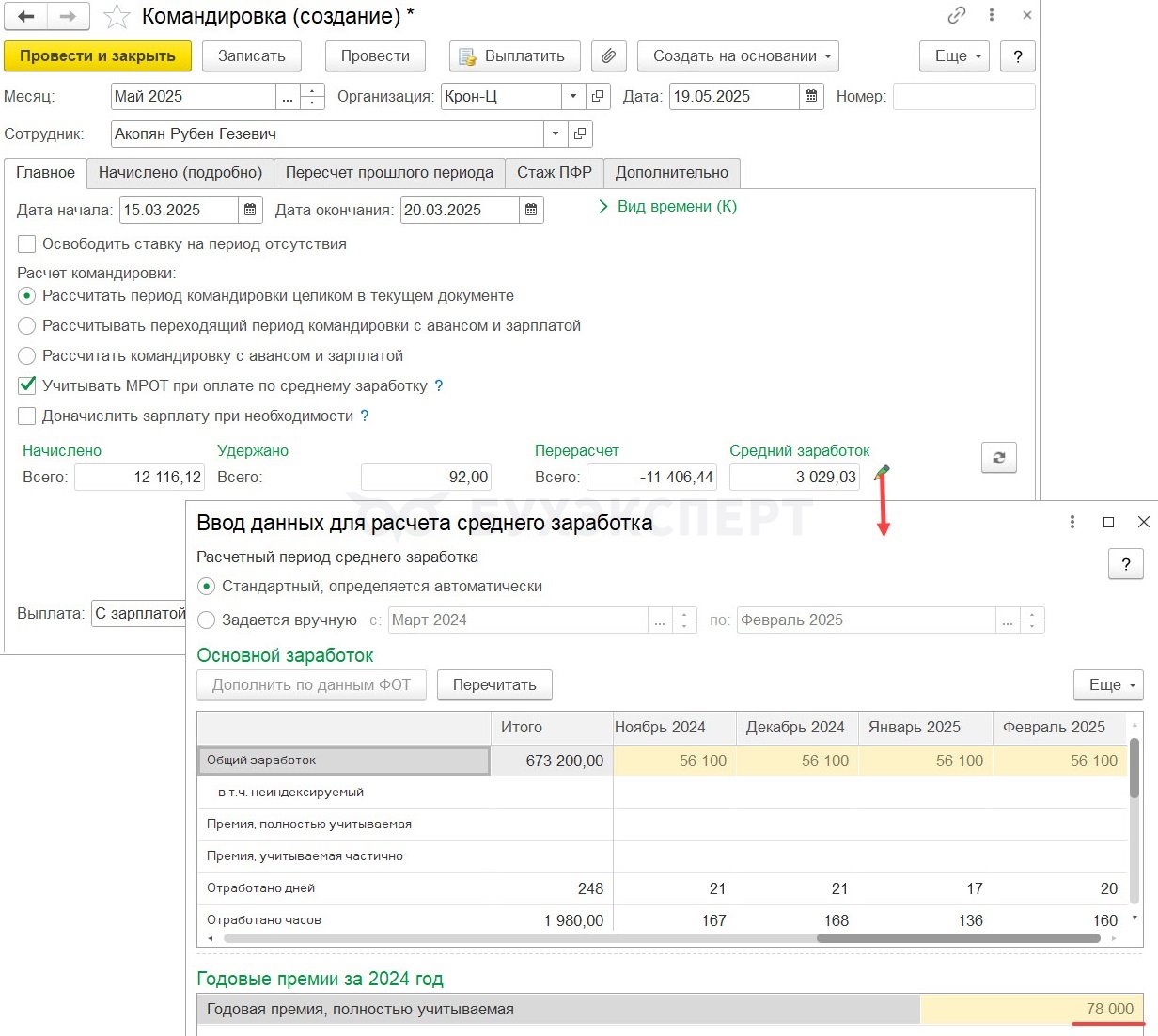This screenshot has width=1158, height=1036.
Task: Show help for Доначислить зарплату option
Action: coord(365,416)
